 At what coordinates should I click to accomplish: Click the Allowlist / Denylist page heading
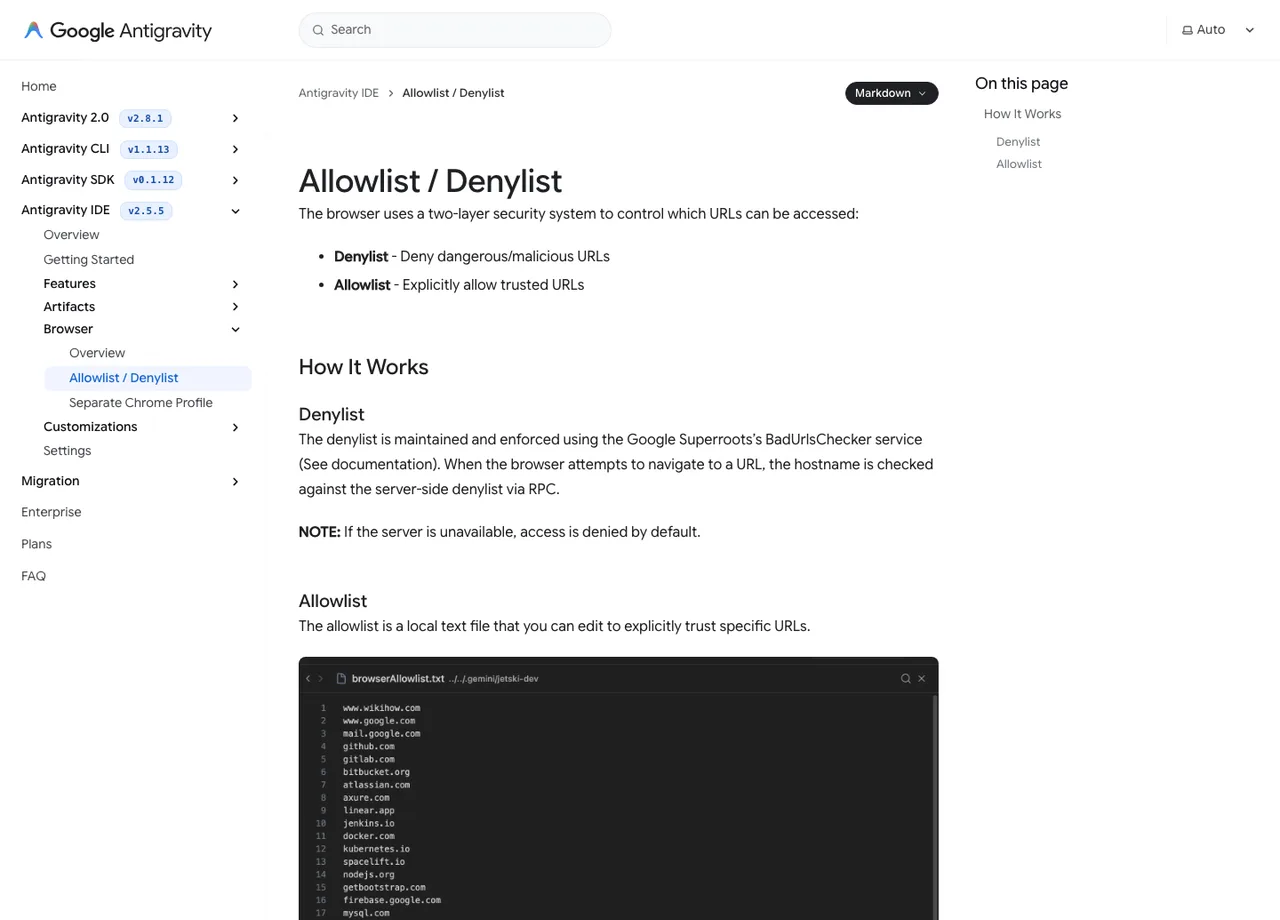430,181
